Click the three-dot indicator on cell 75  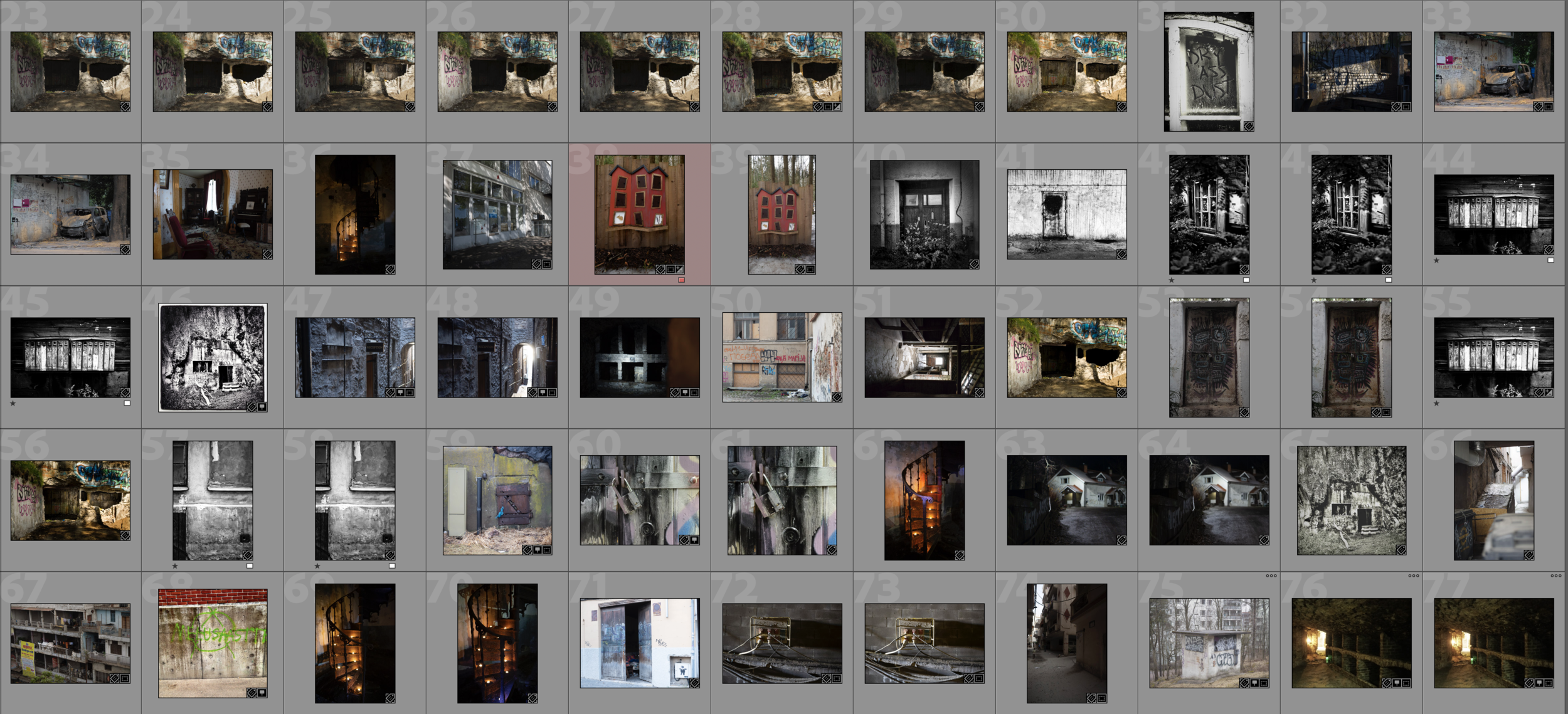1271,575
